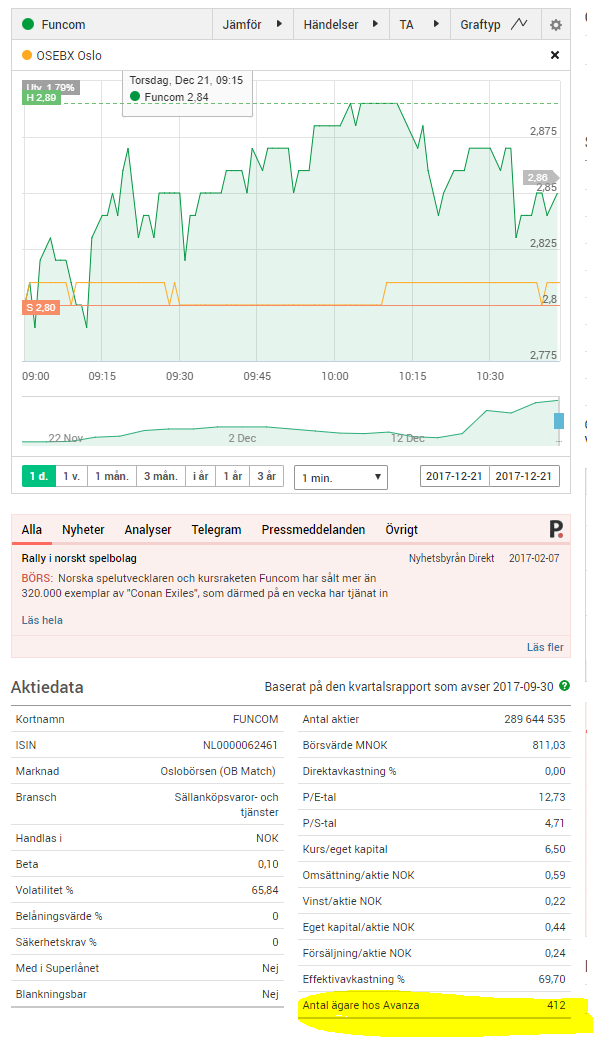Viewport: 593px width, 1038px height.
Task: Click the orange OSEBX Oslo dot
Action: point(26,56)
